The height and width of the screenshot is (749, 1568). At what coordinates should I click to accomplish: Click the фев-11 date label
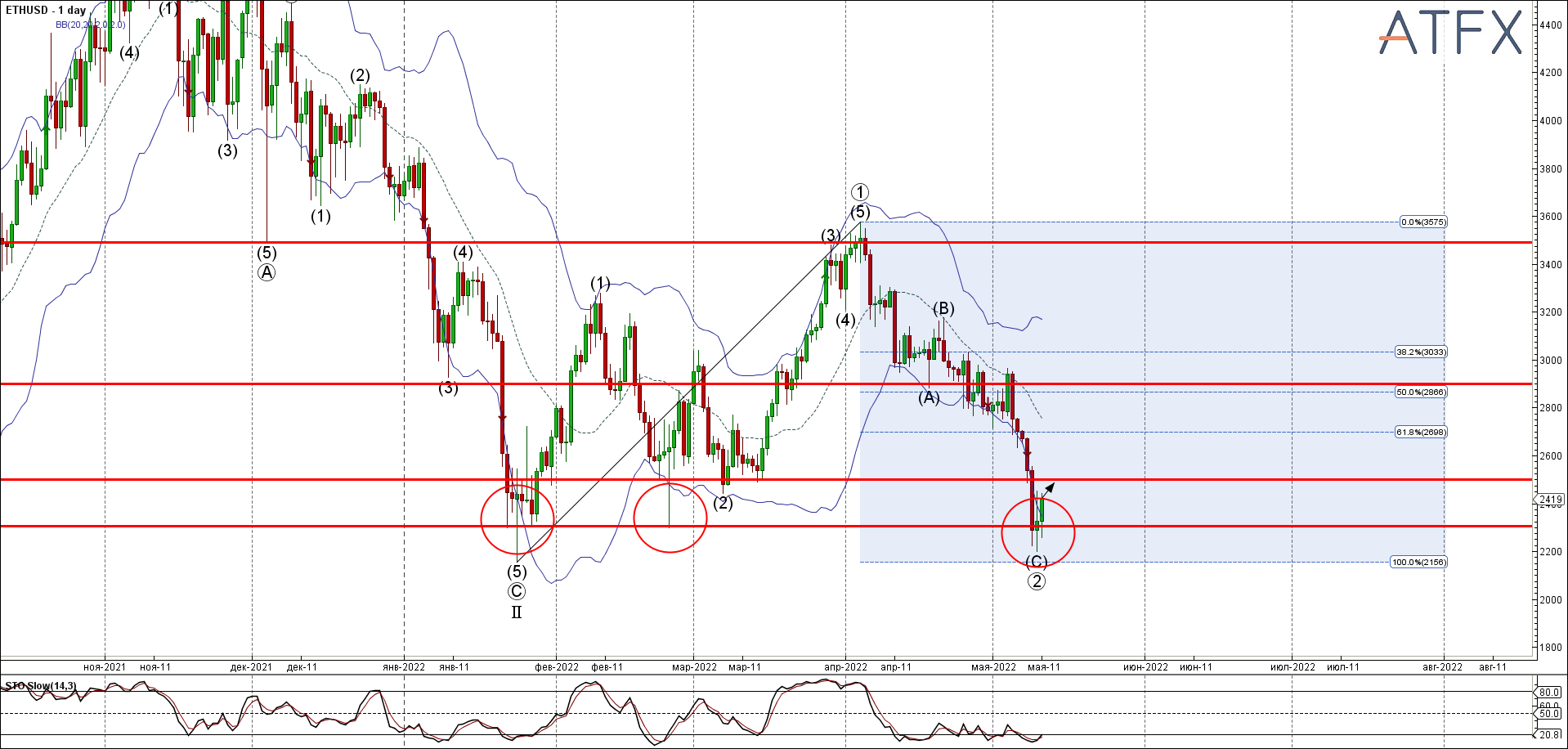point(607,667)
